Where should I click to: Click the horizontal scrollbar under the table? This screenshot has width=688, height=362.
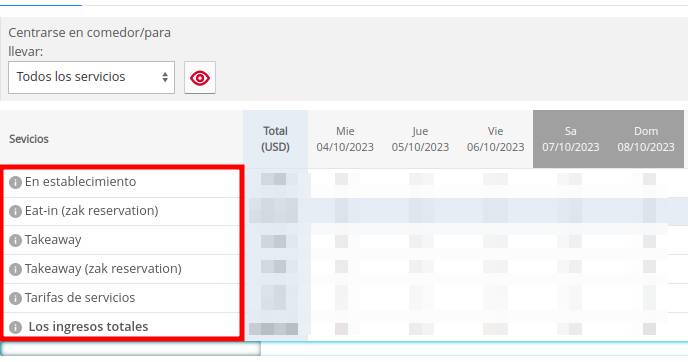pos(130,349)
